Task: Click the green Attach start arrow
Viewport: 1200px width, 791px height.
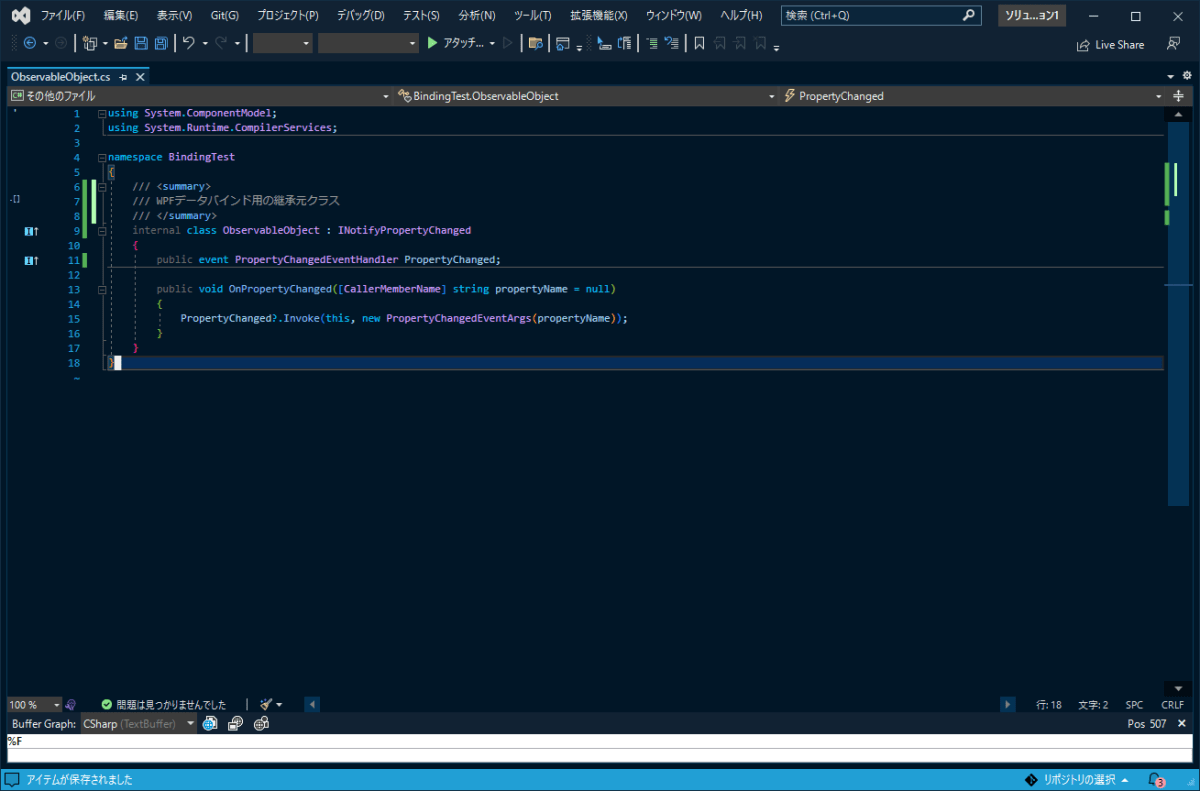Action: tap(432, 43)
